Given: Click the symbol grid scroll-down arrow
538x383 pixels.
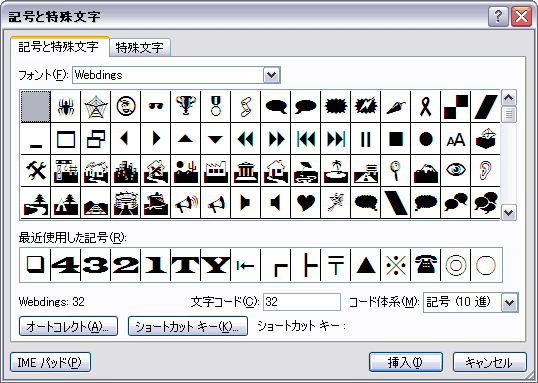Looking at the screenshot, I should [508, 212].
